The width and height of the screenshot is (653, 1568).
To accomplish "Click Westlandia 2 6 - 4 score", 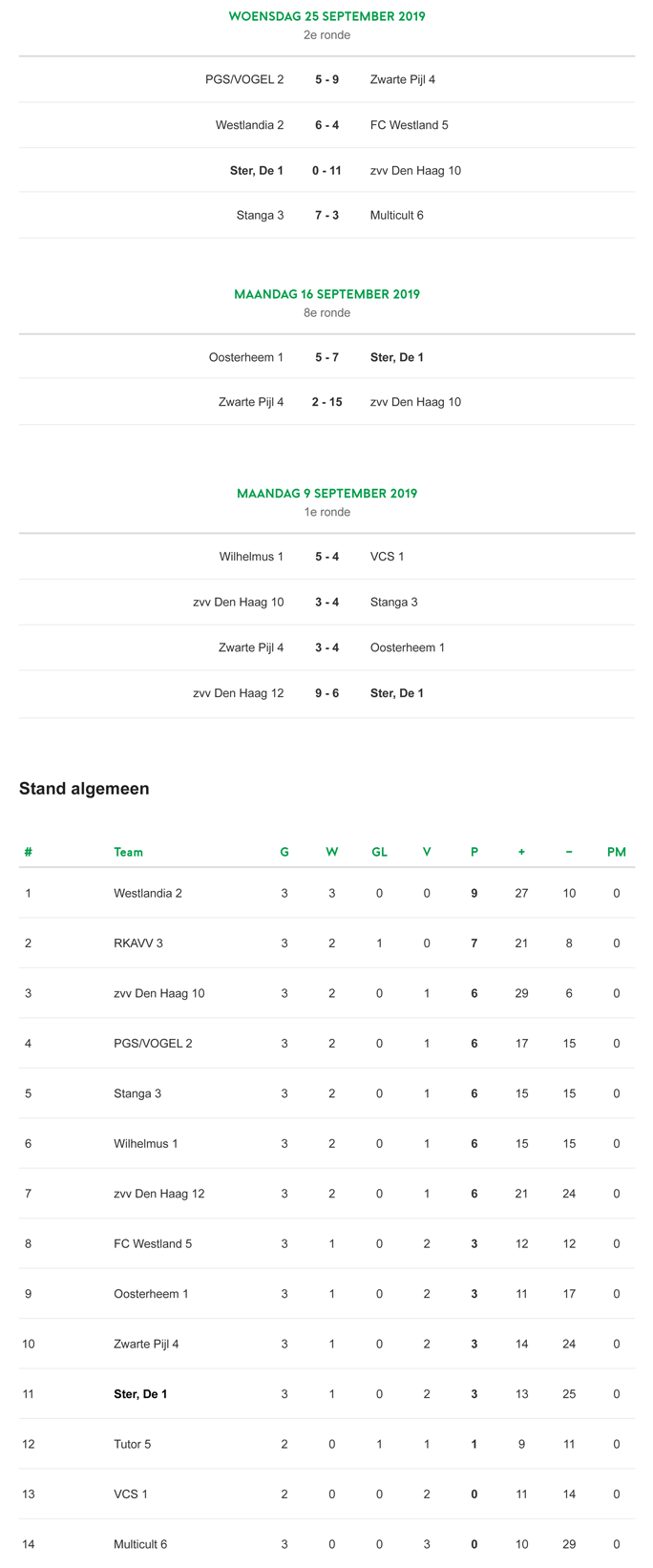I will coord(326,125).
